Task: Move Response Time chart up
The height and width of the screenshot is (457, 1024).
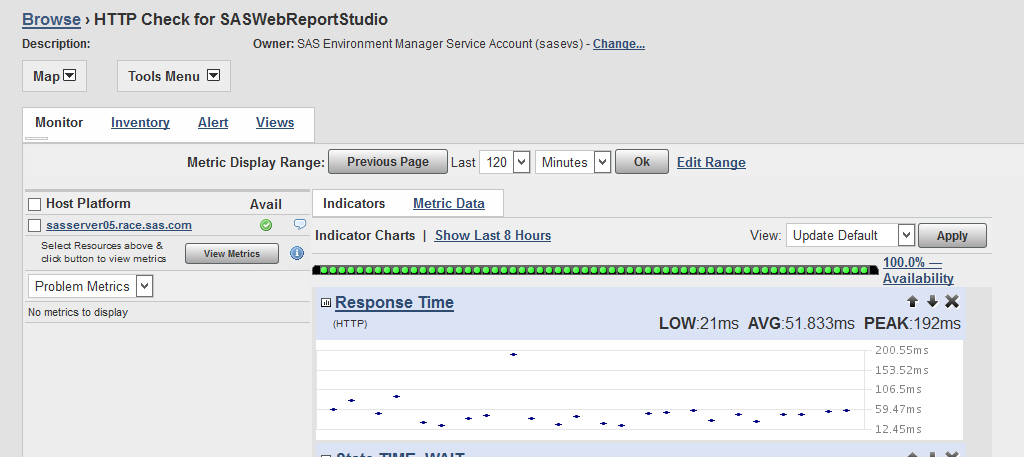Action: point(912,301)
